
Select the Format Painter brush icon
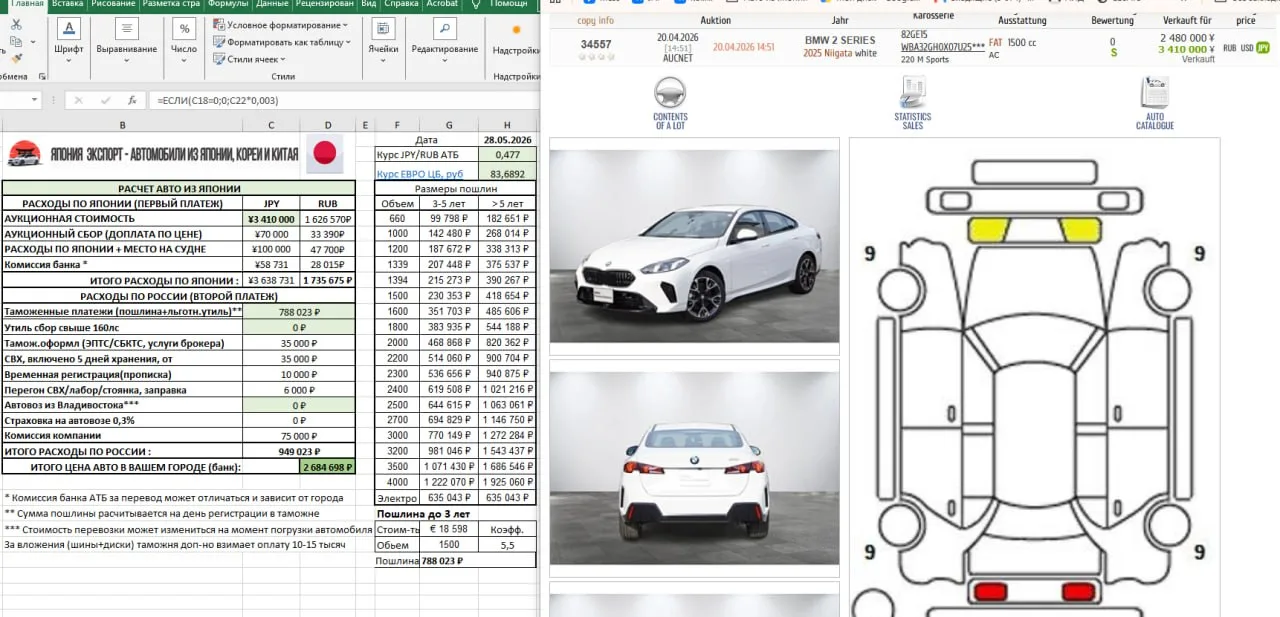pos(16,61)
